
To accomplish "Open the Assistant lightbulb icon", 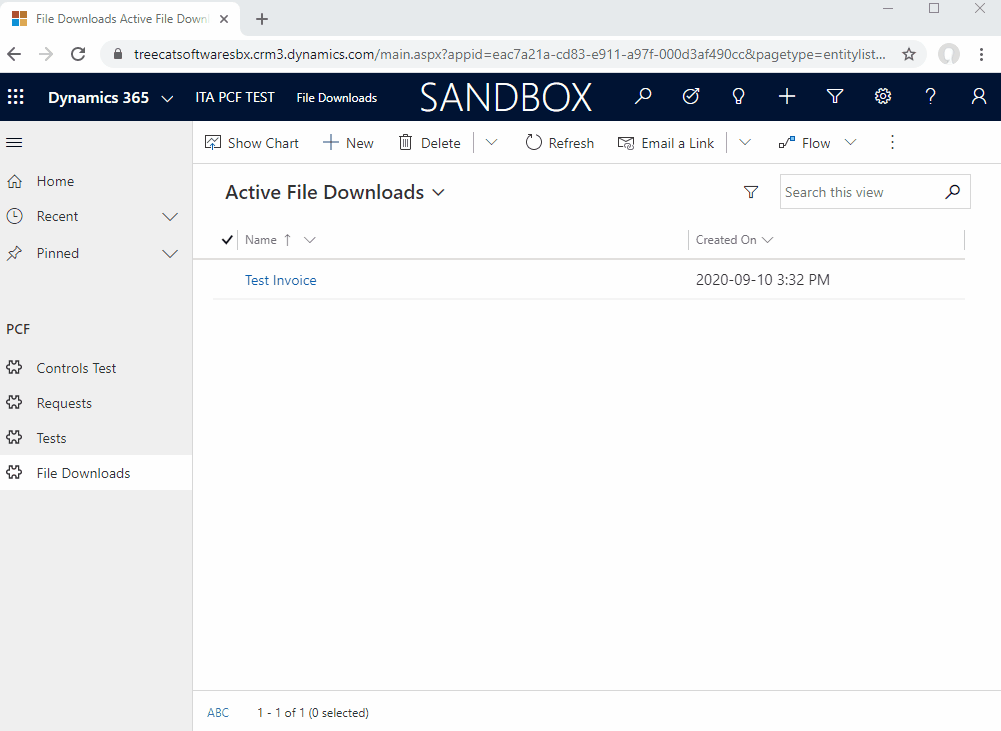I will click(739, 96).
